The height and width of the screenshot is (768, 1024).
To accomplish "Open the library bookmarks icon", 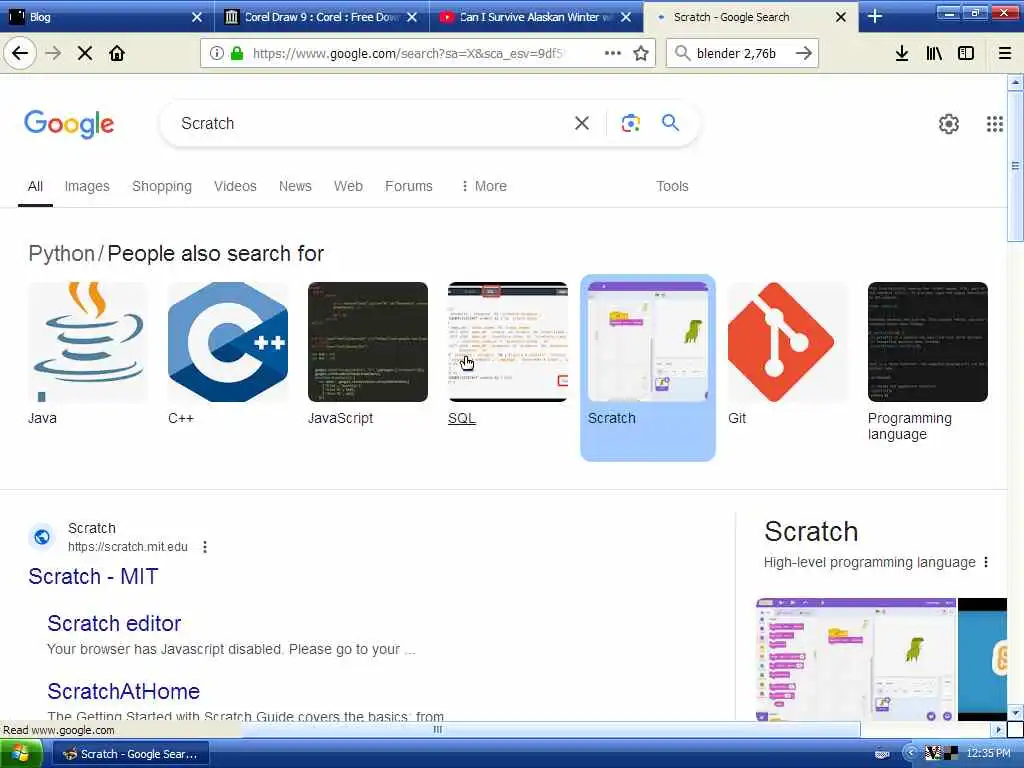I will tap(934, 53).
